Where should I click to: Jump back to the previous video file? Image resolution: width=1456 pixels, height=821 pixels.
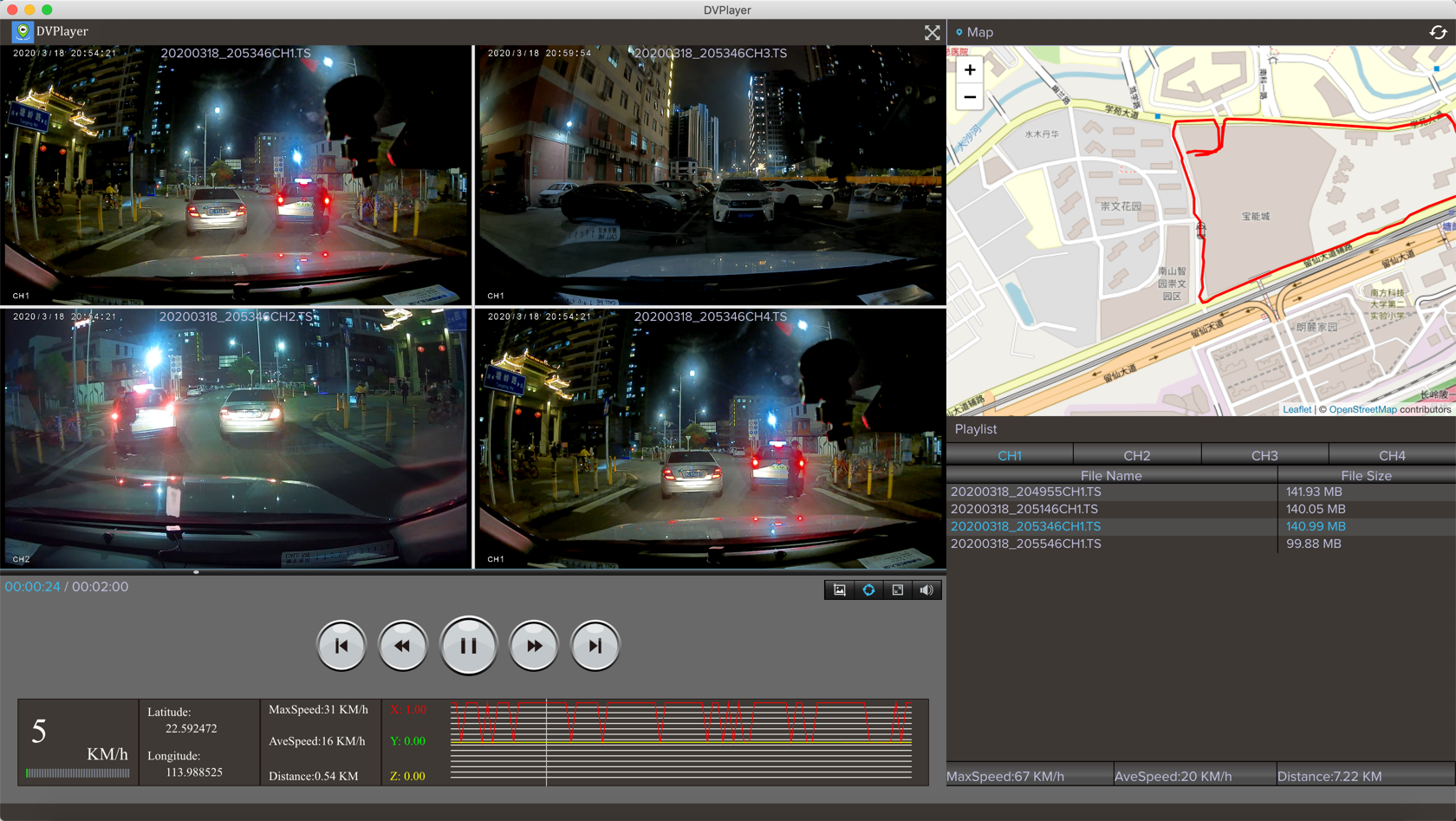click(341, 645)
